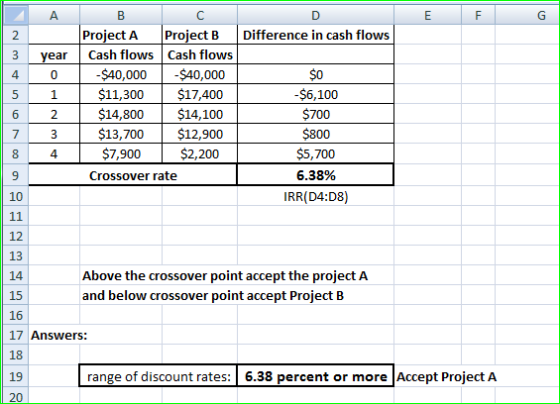Select row 9 header

(15, 175)
